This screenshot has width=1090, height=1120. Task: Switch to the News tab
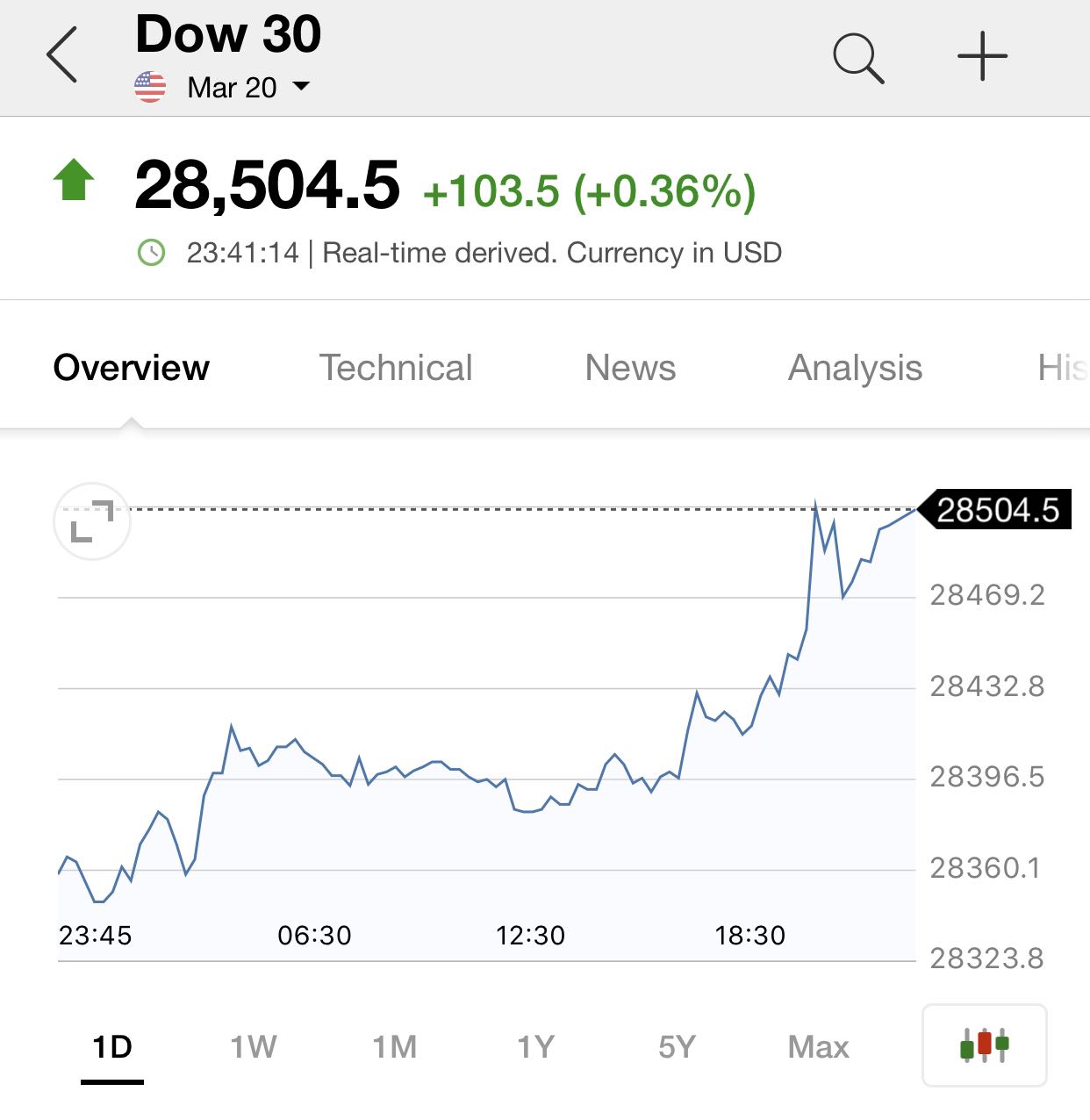(x=630, y=368)
